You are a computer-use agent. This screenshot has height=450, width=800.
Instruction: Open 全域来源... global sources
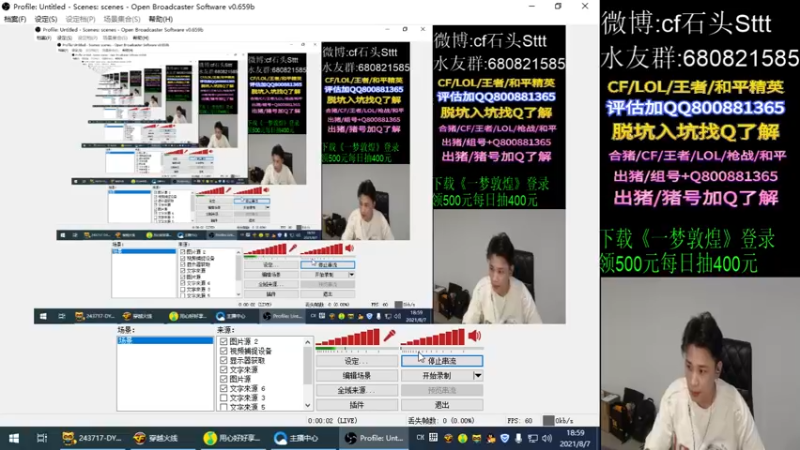(x=357, y=390)
